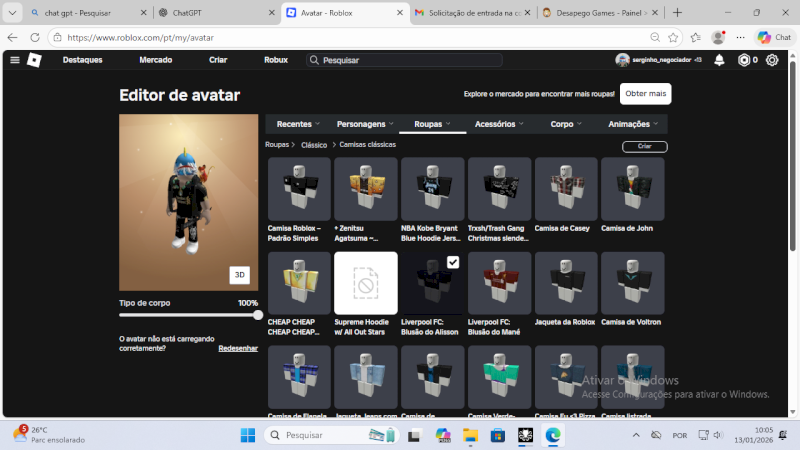The height and width of the screenshot is (450, 800).
Task: Open browser settings and more menu
Action: (740, 37)
